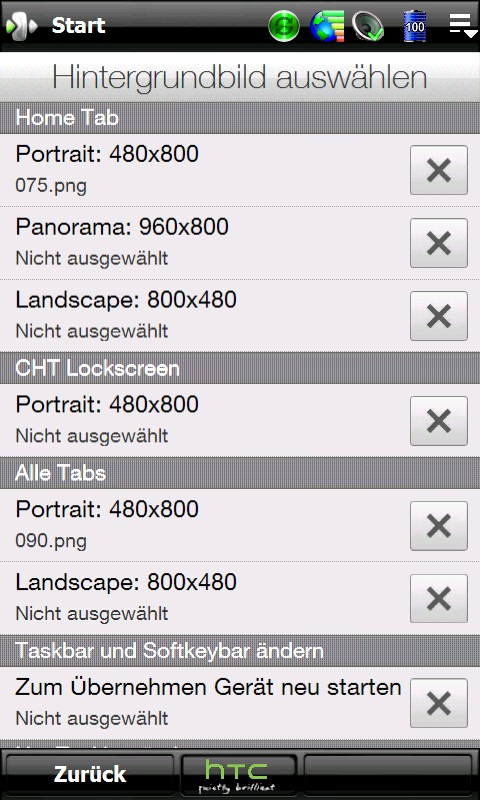This screenshot has width=480, height=800.
Task: Clear the Home Tab Panorama 960x800 selection
Action: (439, 243)
